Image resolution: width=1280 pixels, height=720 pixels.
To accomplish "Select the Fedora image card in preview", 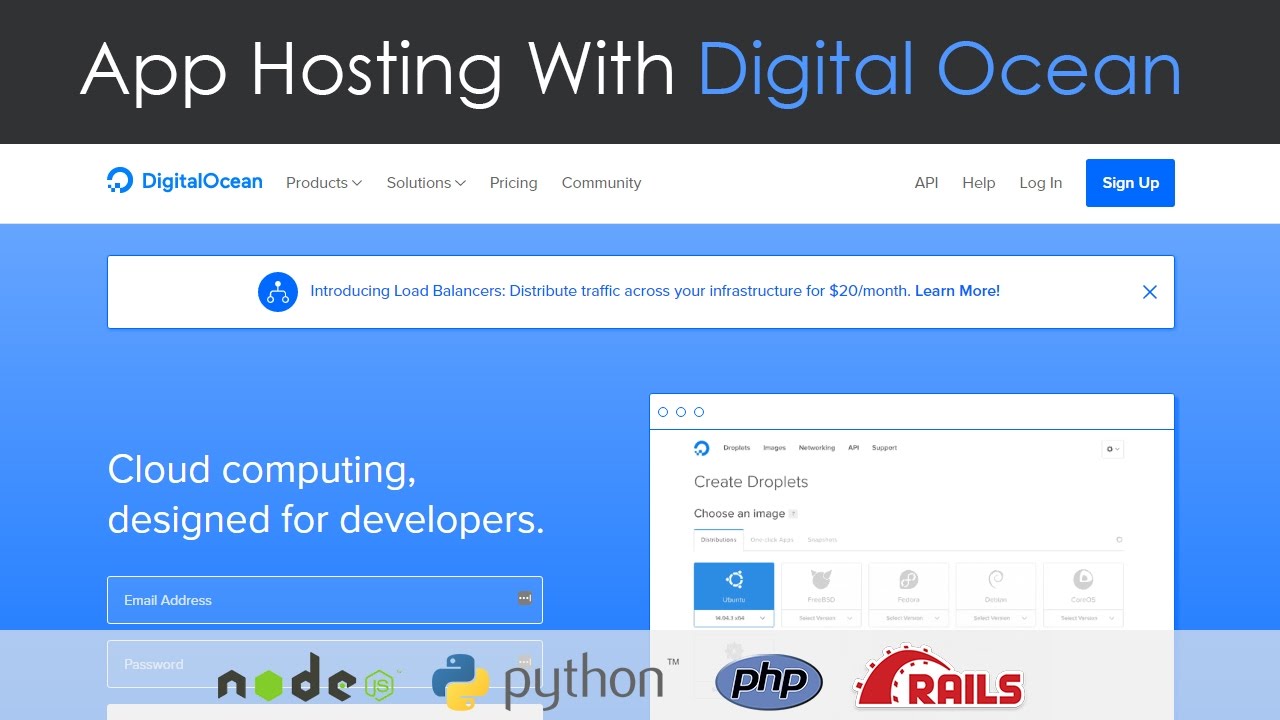I will (x=908, y=585).
